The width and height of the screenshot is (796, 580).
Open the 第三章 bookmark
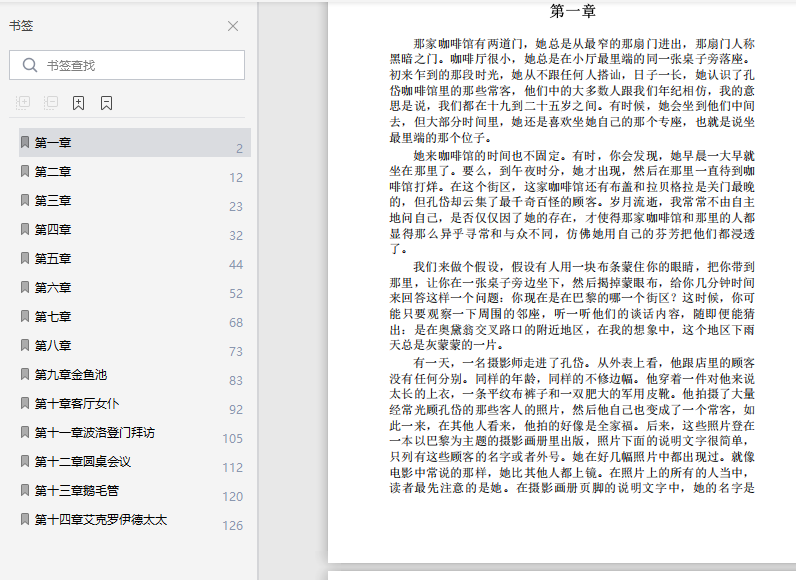coord(135,200)
